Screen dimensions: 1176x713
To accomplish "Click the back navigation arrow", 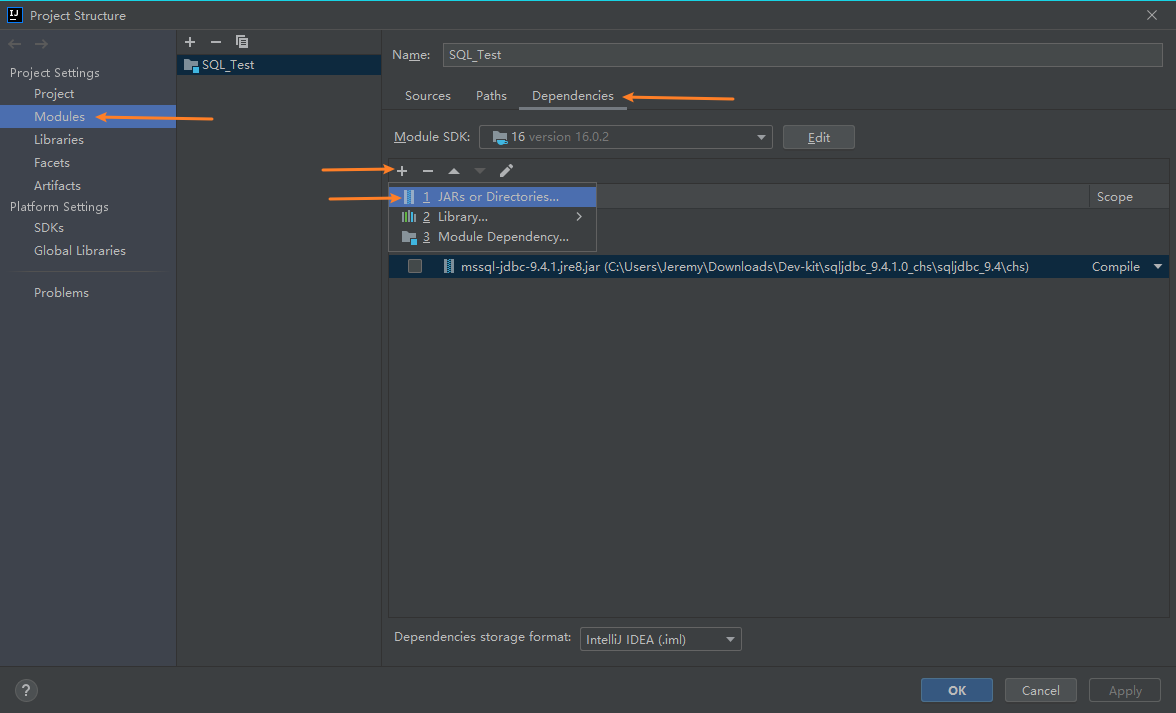I will click(14, 43).
